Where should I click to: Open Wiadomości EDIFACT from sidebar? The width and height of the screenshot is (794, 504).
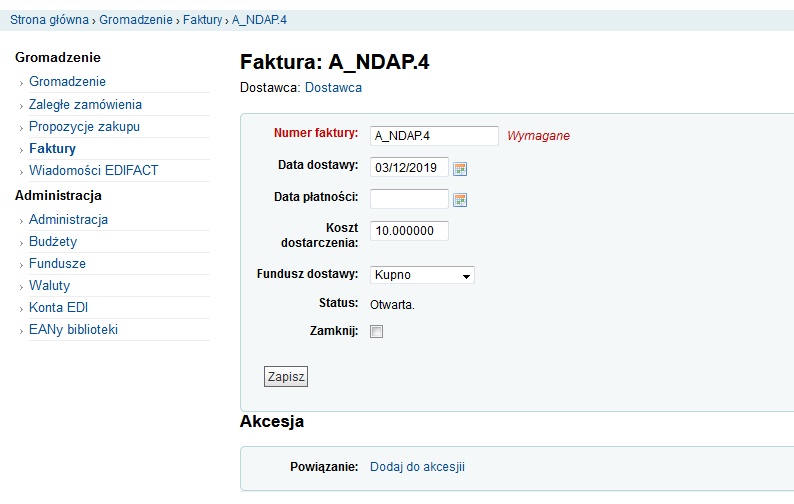tap(93, 170)
